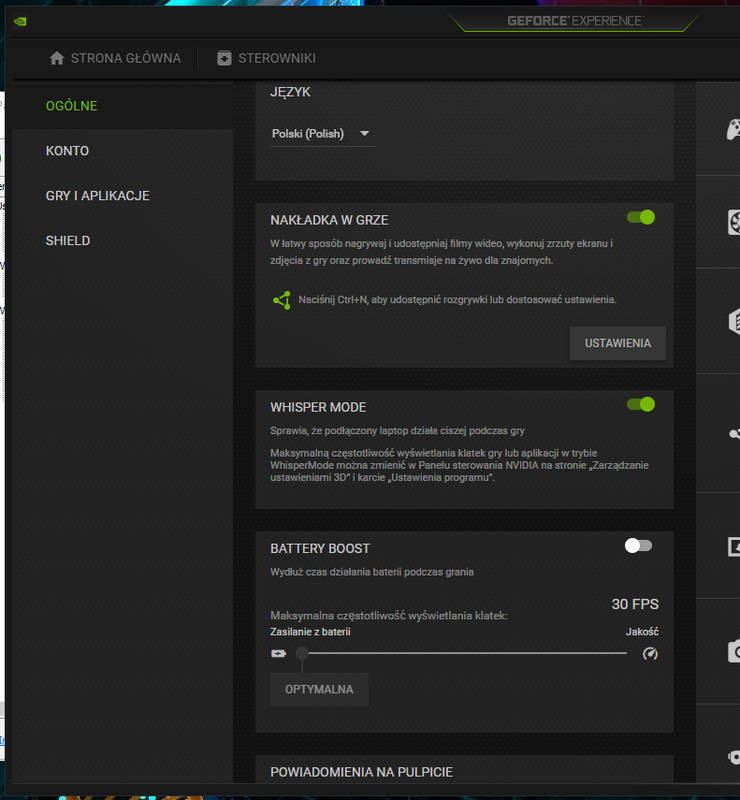
Task: Enable the Battery Boost toggle
Action: (638, 545)
